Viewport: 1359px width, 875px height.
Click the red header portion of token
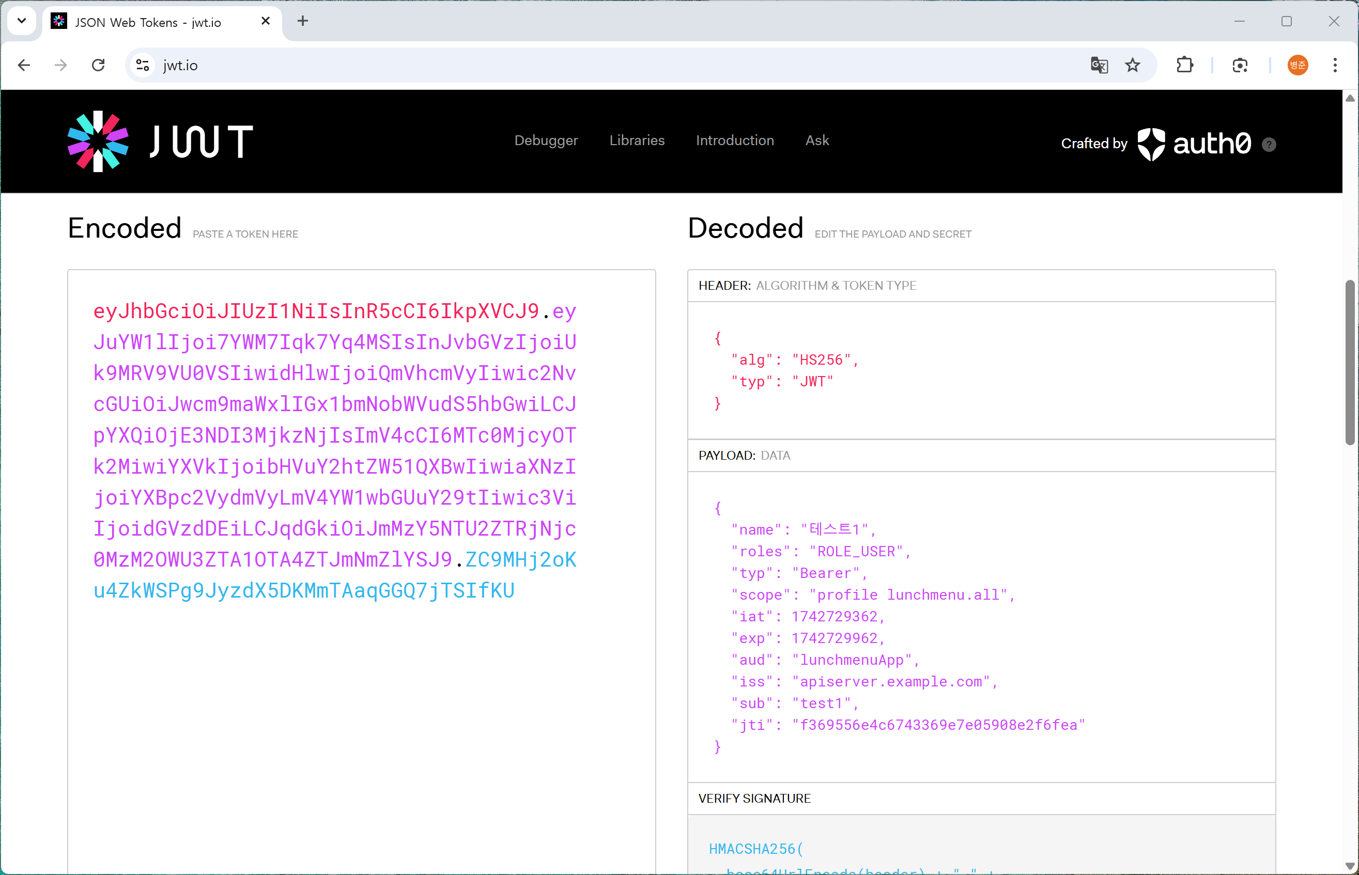(x=316, y=311)
